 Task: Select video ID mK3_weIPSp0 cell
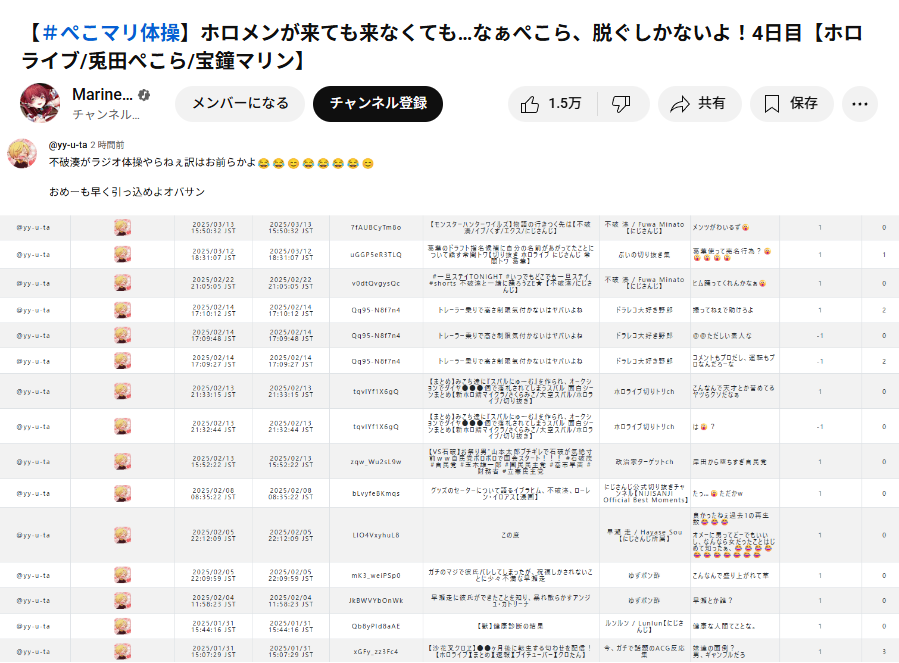click(x=376, y=575)
